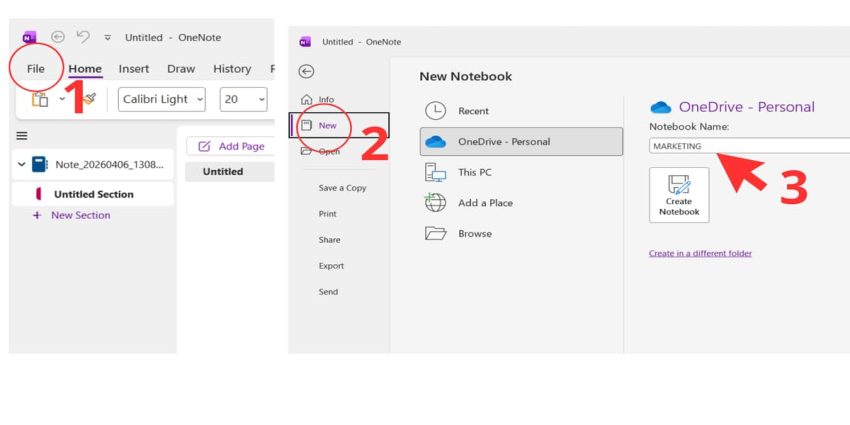Viewport: 850px width, 425px height.
Task: Click the OneNote logo in the left window
Action: [x=29, y=37]
